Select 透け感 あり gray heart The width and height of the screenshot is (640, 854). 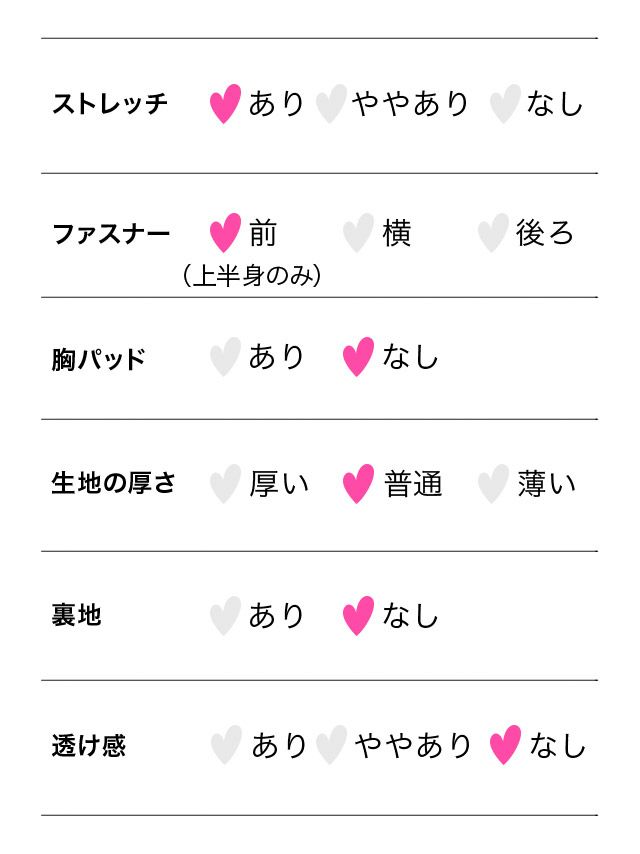pos(226,745)
